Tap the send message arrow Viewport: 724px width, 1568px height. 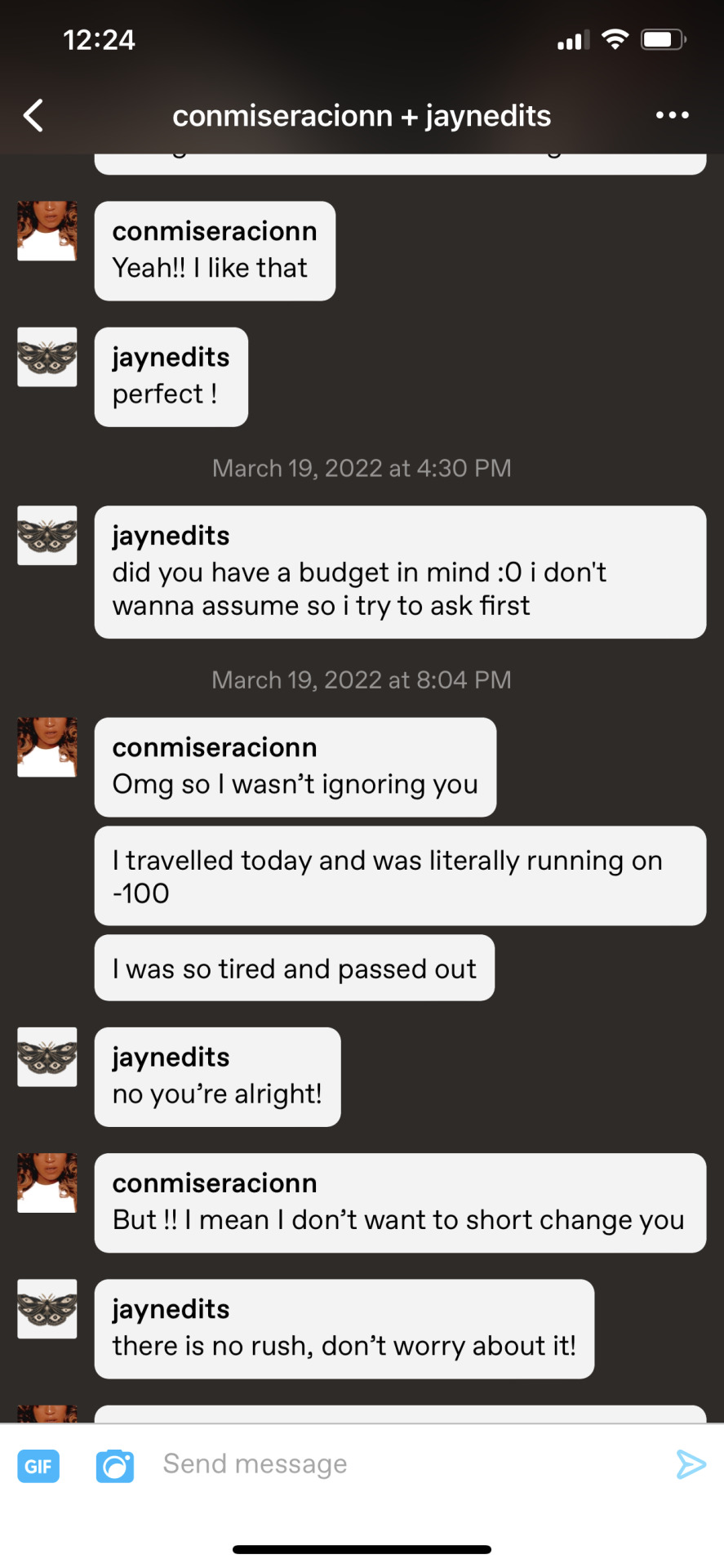(691, 1464)
